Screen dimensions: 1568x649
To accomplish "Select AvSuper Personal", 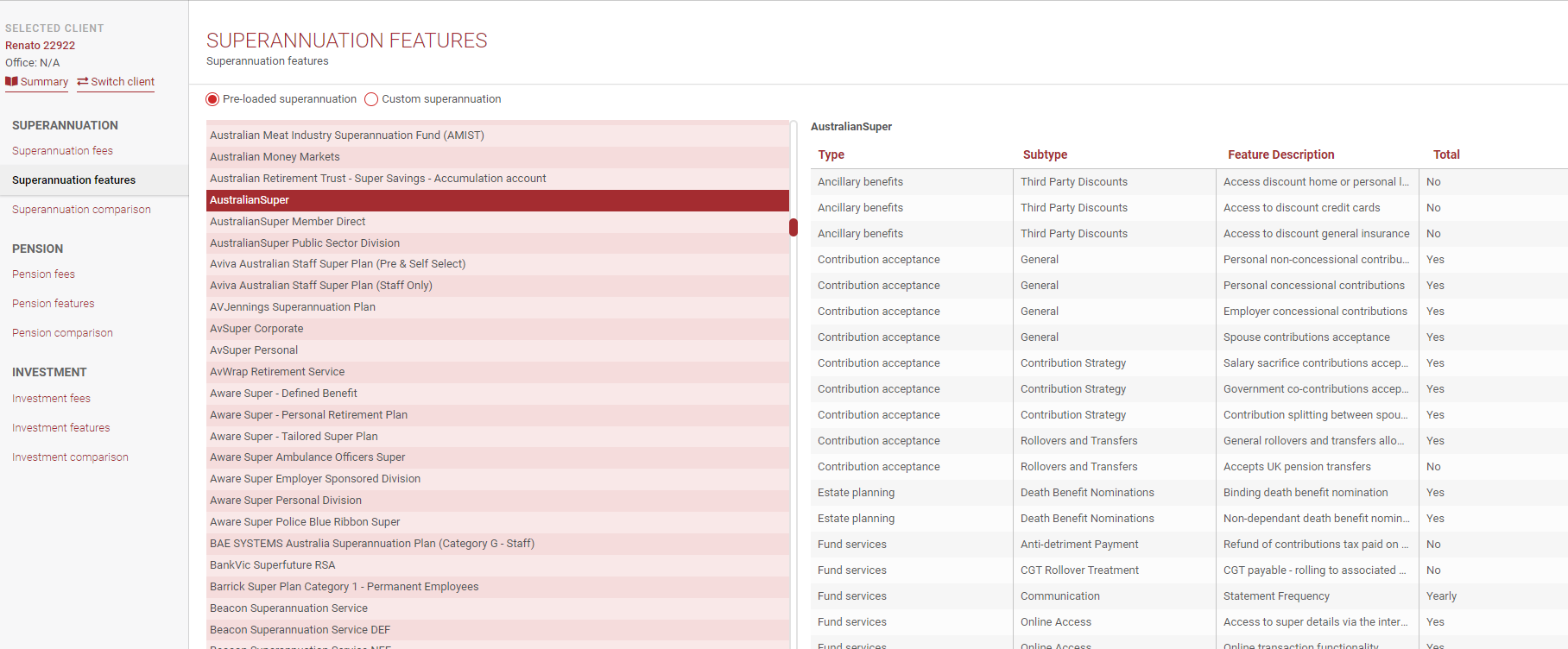I will coord(497,350).
